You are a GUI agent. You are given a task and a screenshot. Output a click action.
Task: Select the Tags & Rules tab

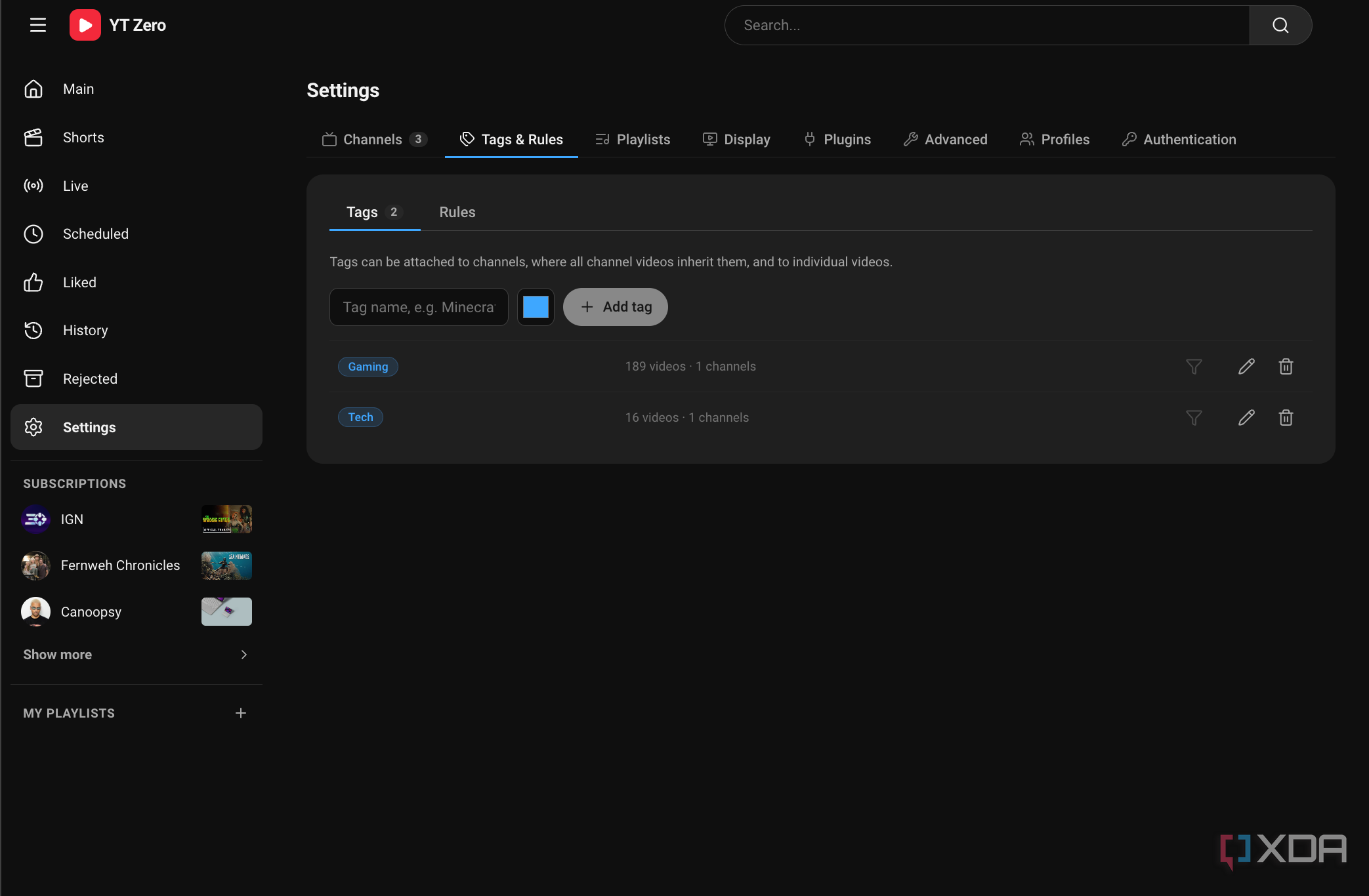tap(511, 139)
